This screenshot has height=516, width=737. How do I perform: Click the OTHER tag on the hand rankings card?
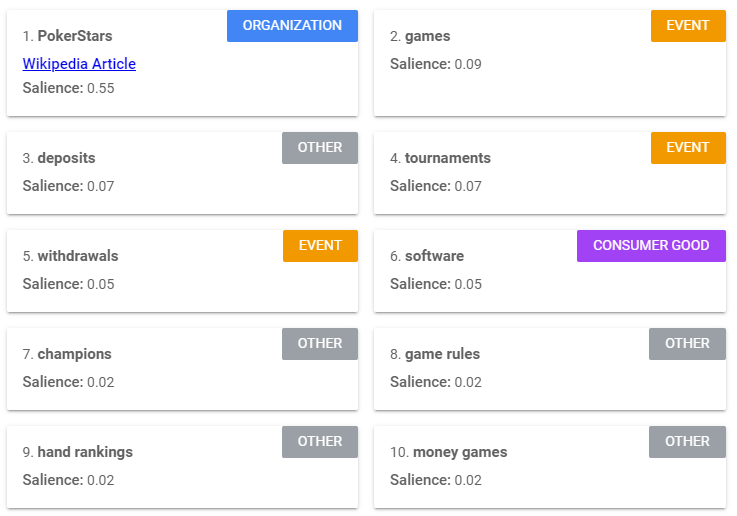coord(319,442)
